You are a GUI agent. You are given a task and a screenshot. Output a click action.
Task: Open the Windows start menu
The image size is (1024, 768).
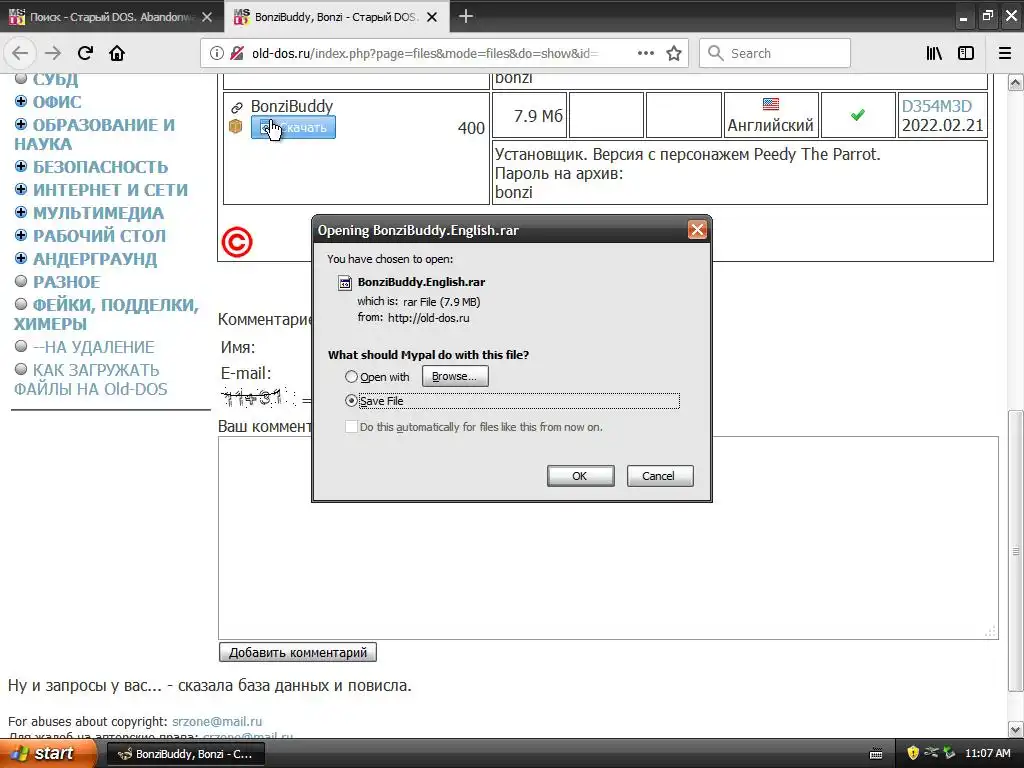46,754
